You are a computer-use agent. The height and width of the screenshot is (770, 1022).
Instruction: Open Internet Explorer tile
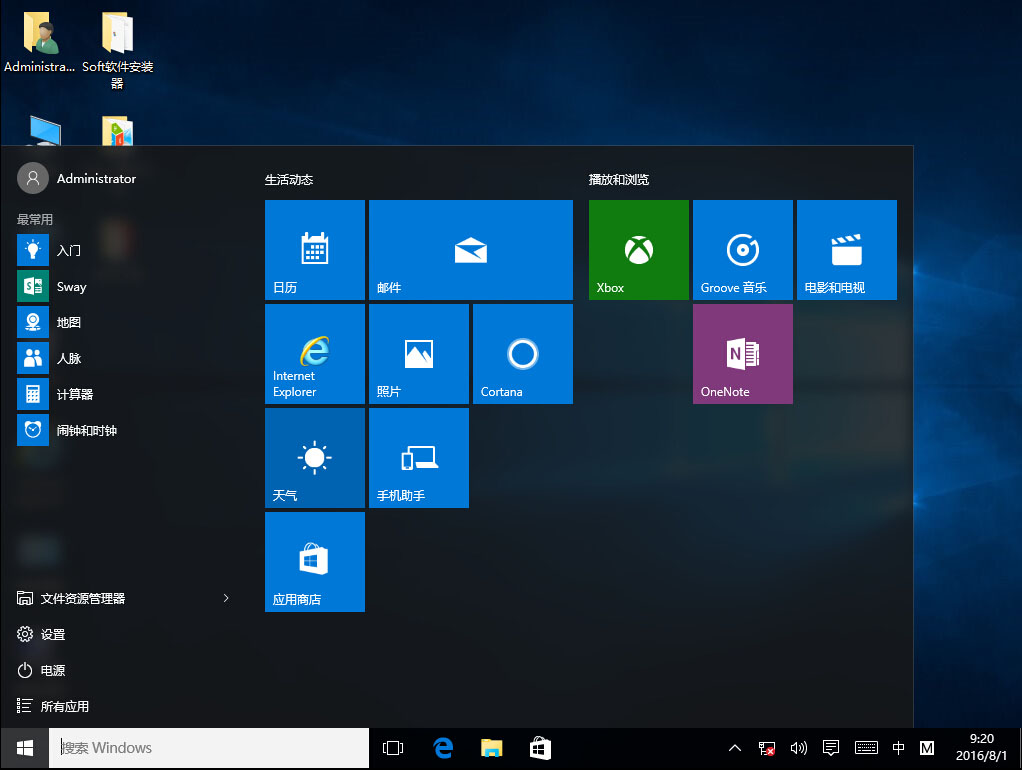pyautogui.click(x=314, y=354)
